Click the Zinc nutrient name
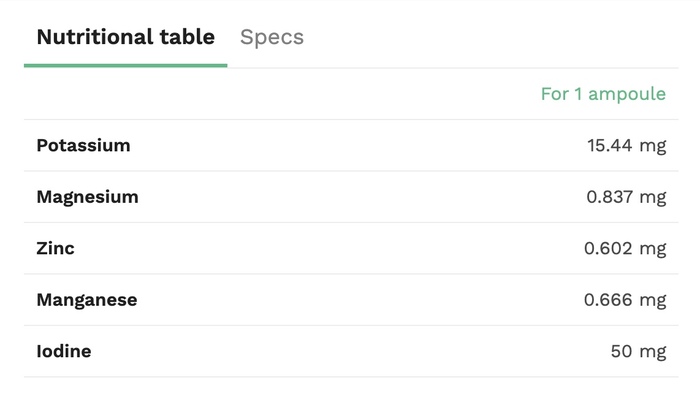 coord(55,248)
